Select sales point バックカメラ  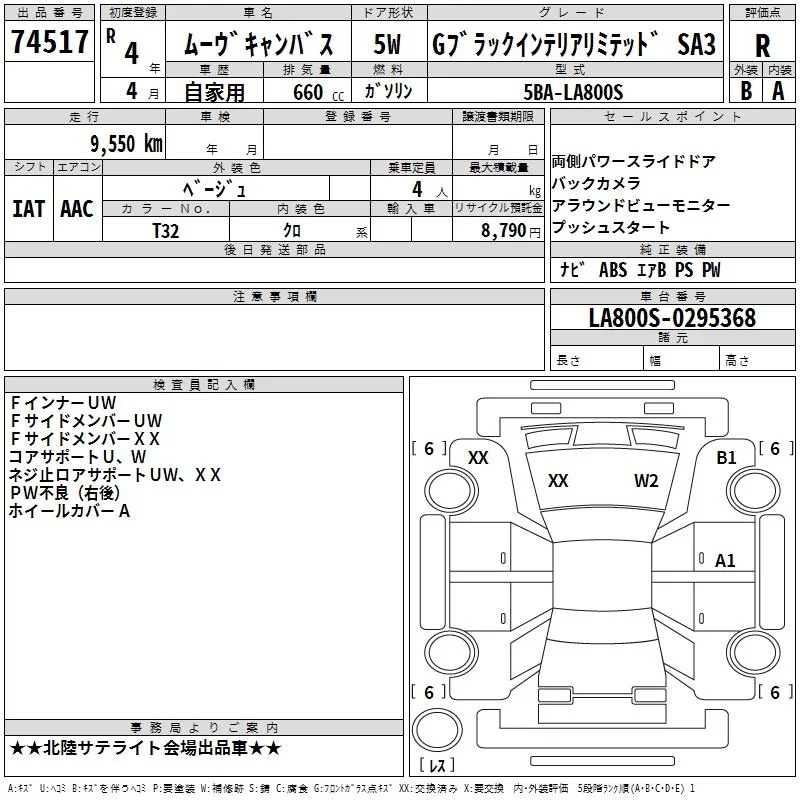pyautogui.click(x=596, y=183)
